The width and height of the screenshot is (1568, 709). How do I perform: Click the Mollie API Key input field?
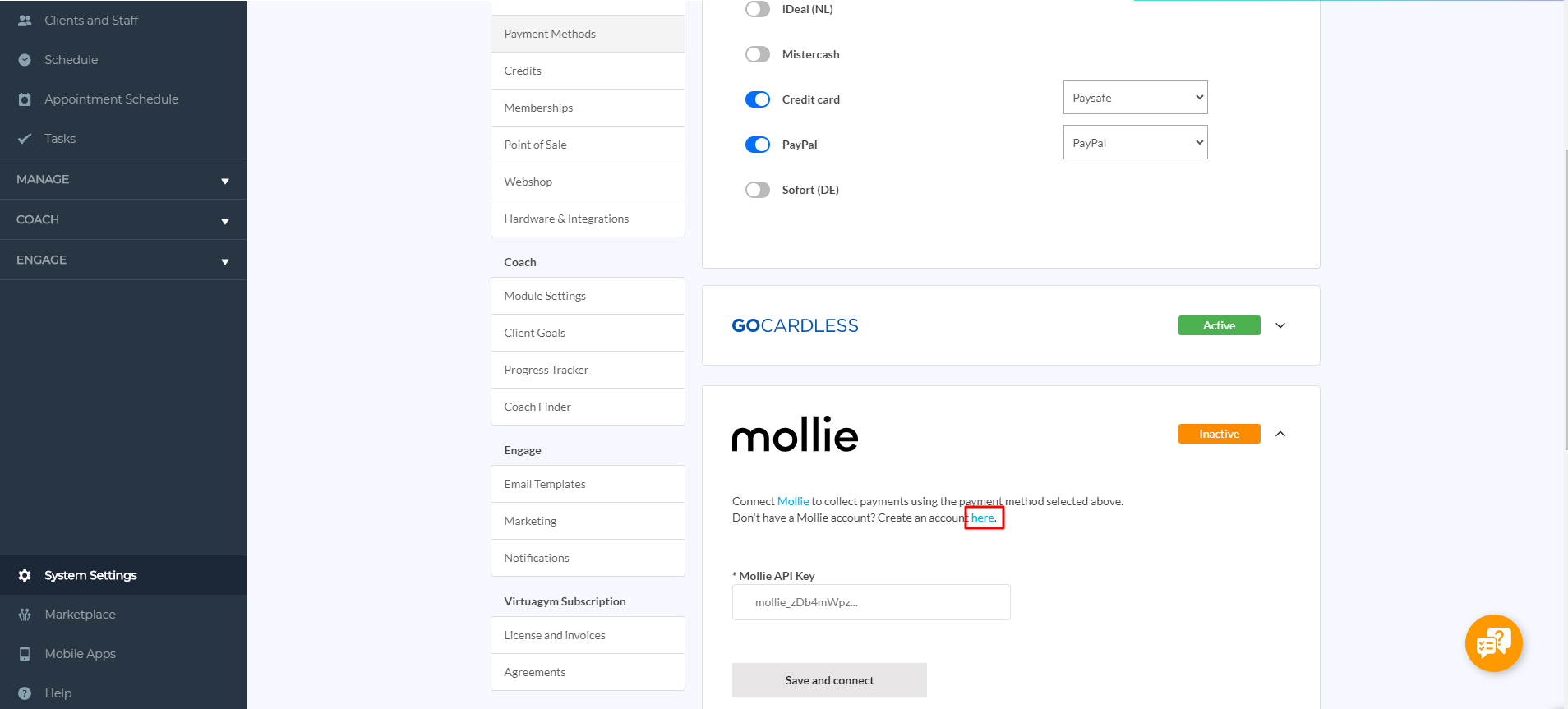pyautogui.click(x=870, y=602)
